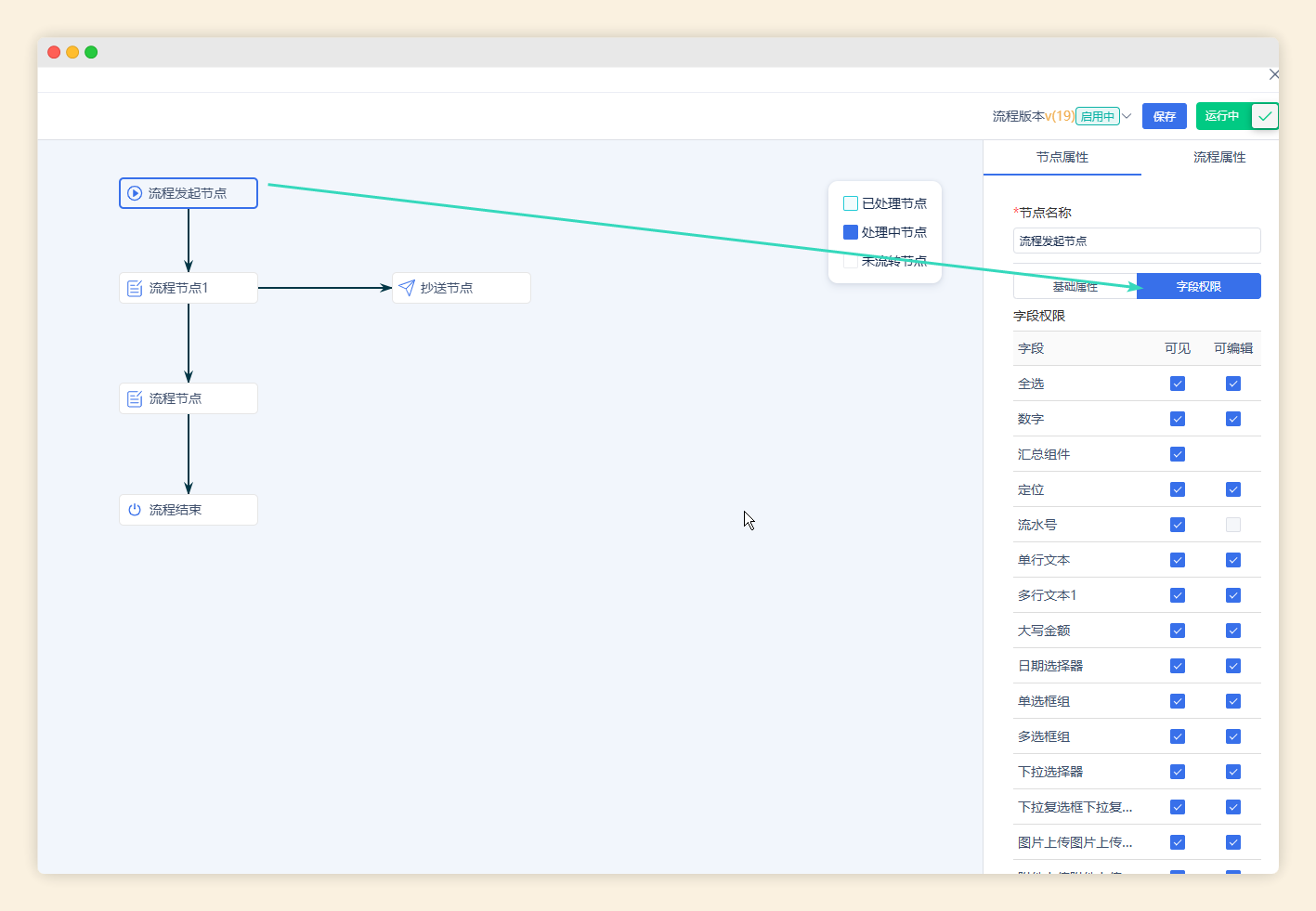Image resolution: width=1316 pixels, height=911 pixels.
Task: Select the 节点属性 tab
Action: 1062,157
